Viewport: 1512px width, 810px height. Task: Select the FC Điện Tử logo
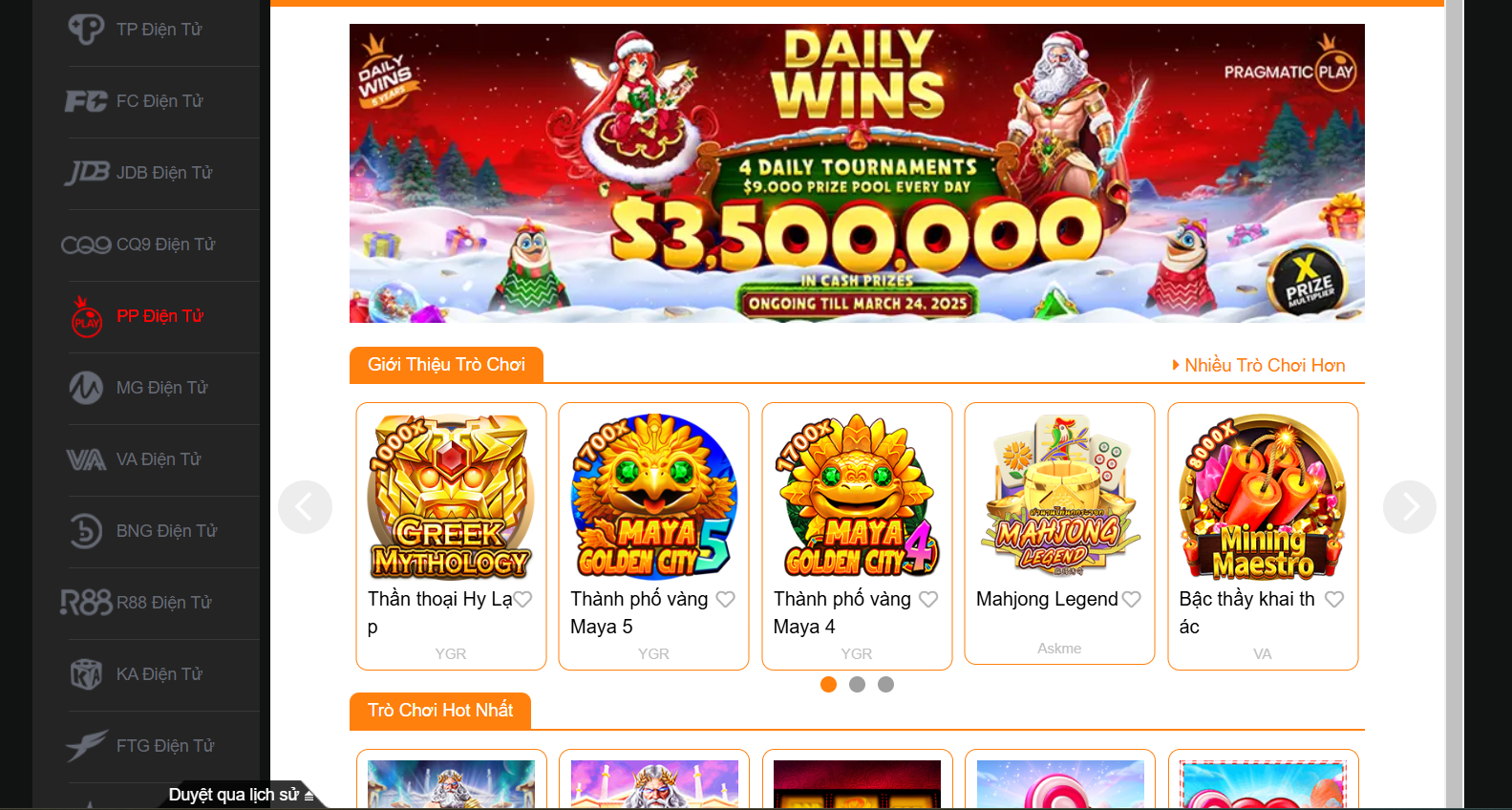coord(86,101)
